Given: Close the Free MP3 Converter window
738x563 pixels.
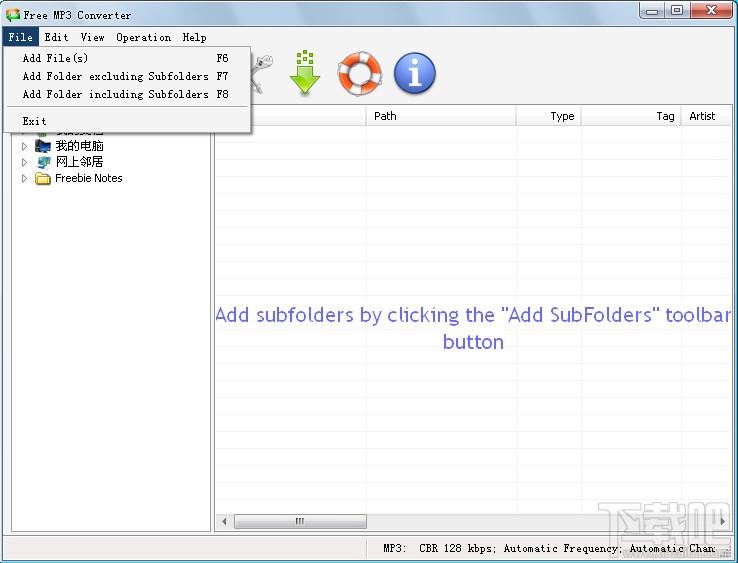Looking at the screenshot, I should [x=711, y=11].
